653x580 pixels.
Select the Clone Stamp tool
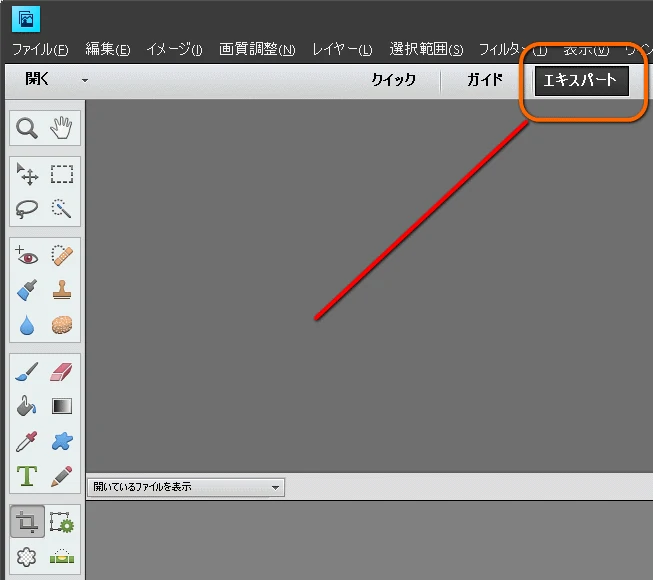pyautogui.click(x=62, y=290)
